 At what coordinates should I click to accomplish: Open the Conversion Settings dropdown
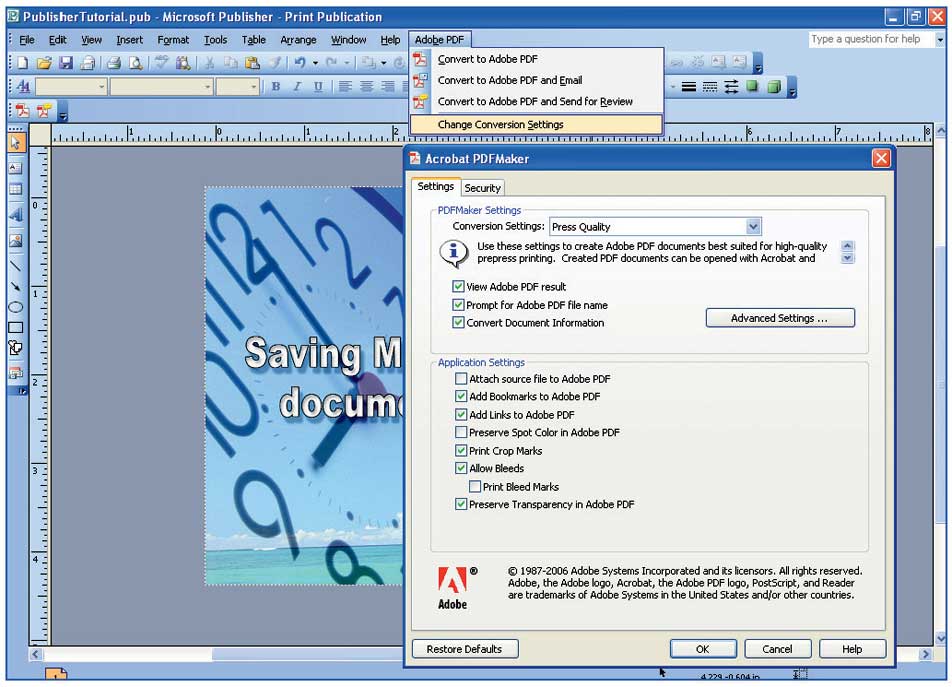coord(753,226)
